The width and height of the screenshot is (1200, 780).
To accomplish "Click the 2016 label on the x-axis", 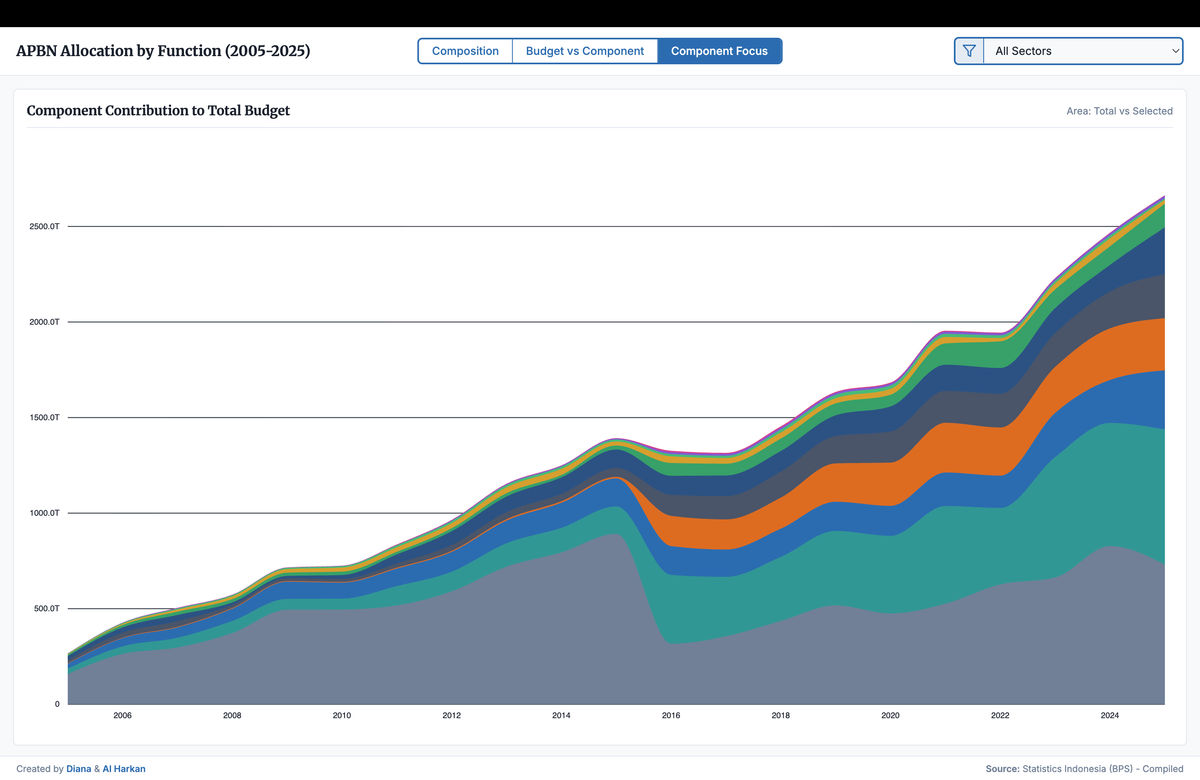I will (x=670, y=716).
